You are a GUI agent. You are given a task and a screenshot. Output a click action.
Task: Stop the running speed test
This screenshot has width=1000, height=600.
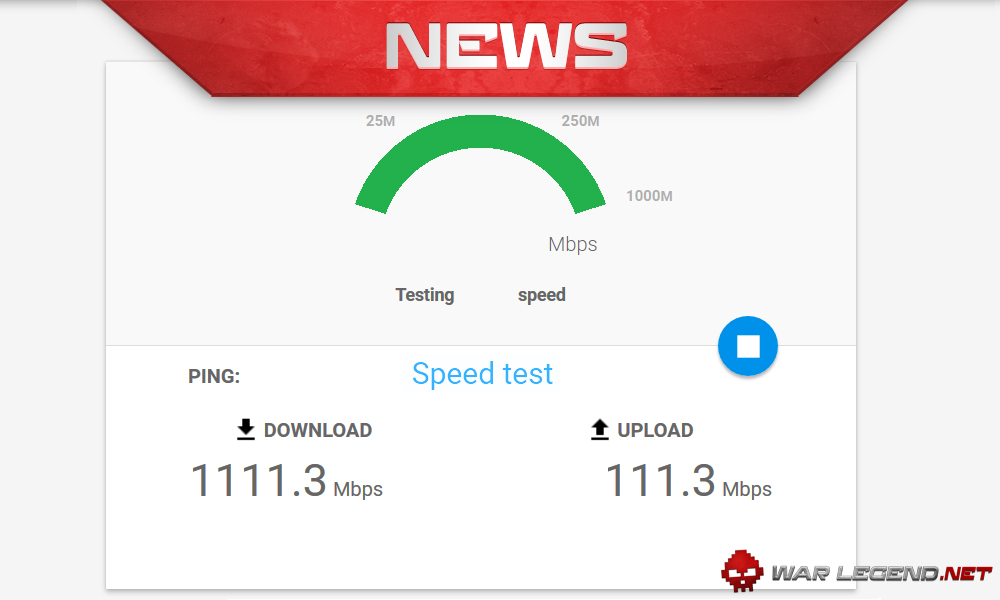747,346
